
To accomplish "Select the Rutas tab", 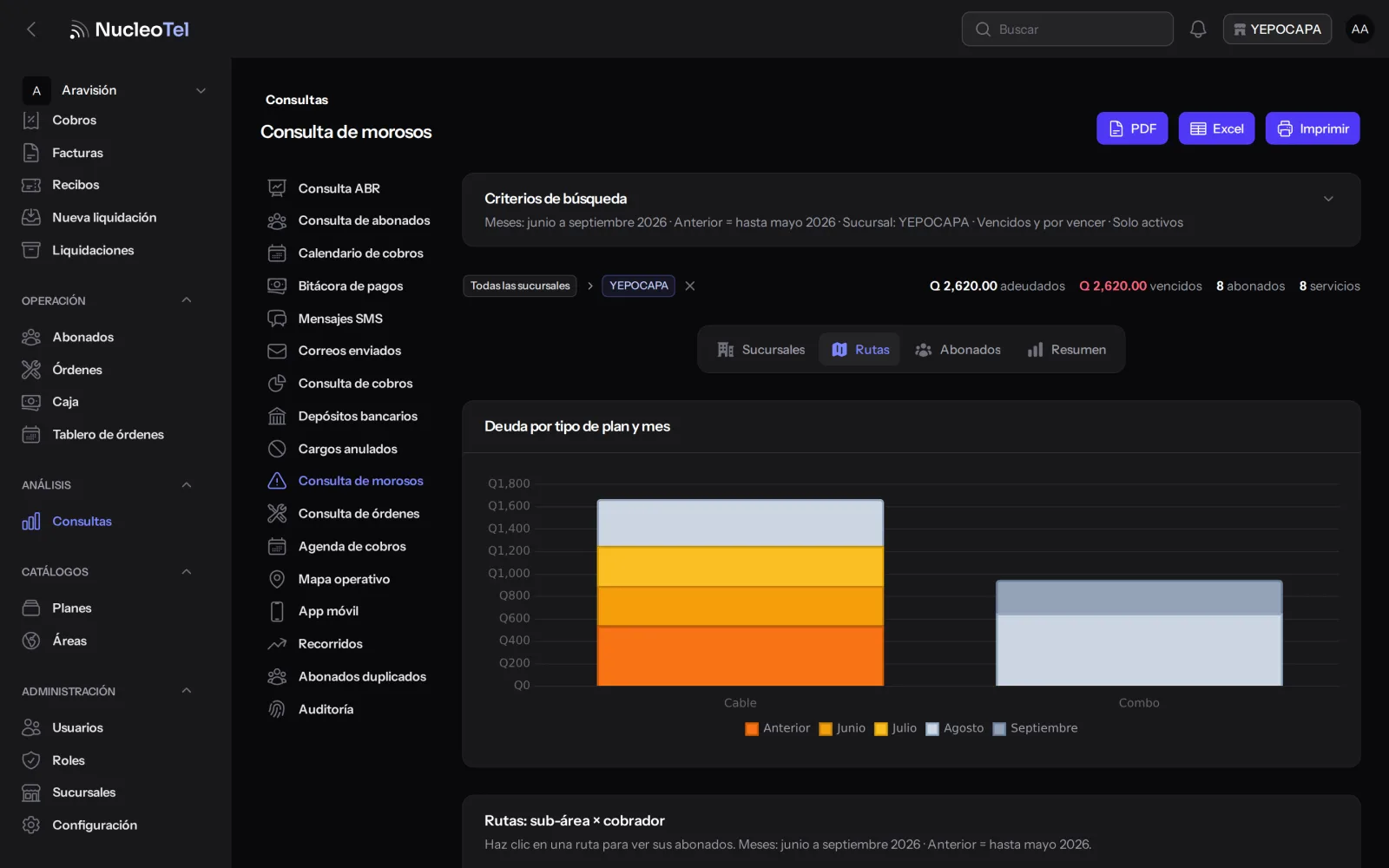I will click(860, 350).
